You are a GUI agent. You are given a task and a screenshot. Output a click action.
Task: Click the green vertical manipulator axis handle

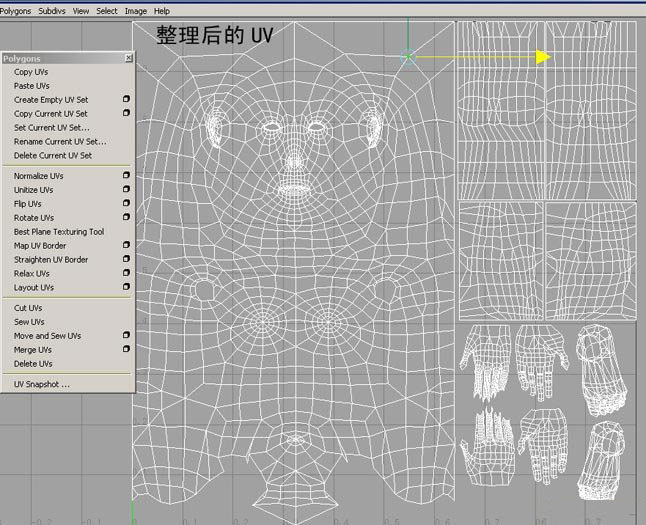click(408, 35)
